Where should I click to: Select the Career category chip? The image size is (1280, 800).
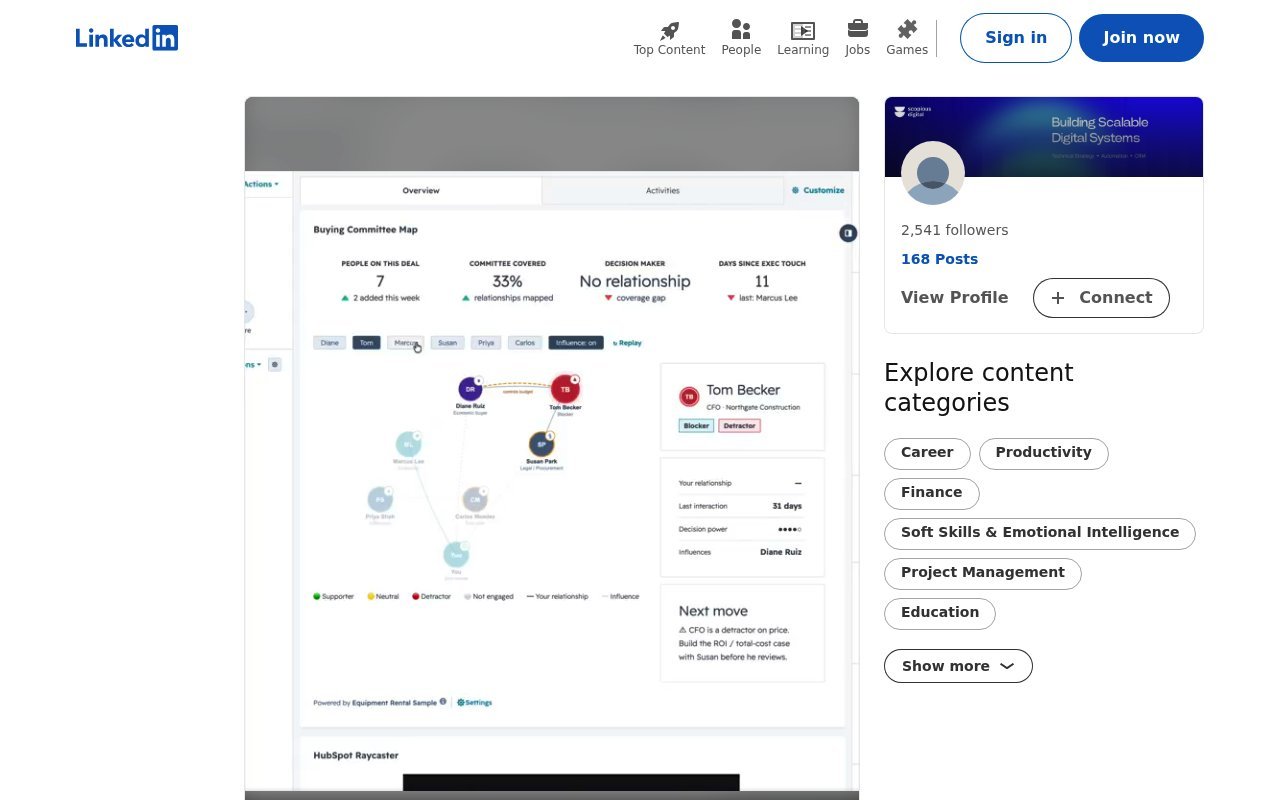927,453
